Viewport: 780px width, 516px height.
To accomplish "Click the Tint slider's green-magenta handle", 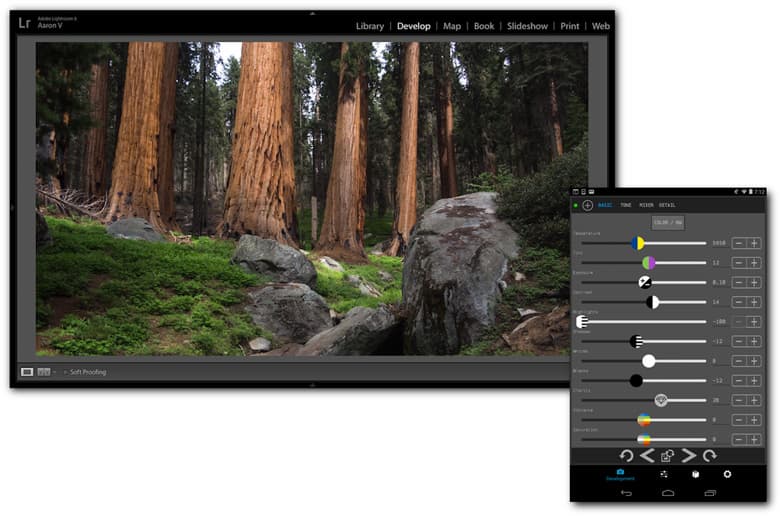I will coord(649,262).
